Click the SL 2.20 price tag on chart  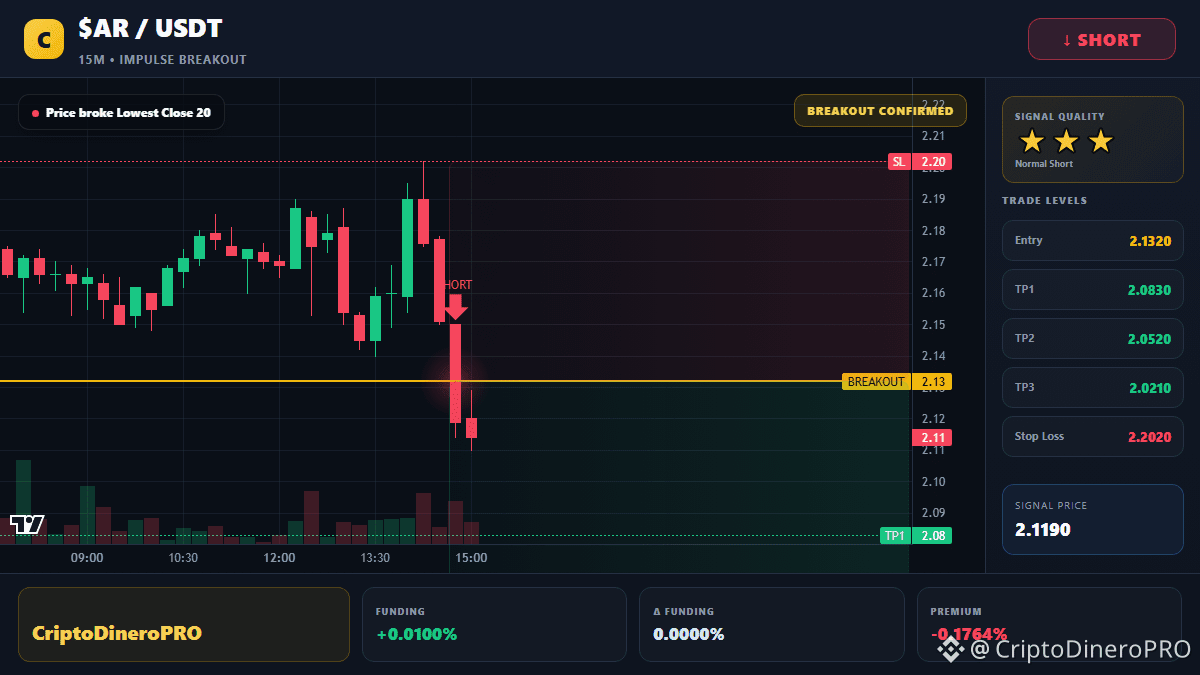click(920, 161)
